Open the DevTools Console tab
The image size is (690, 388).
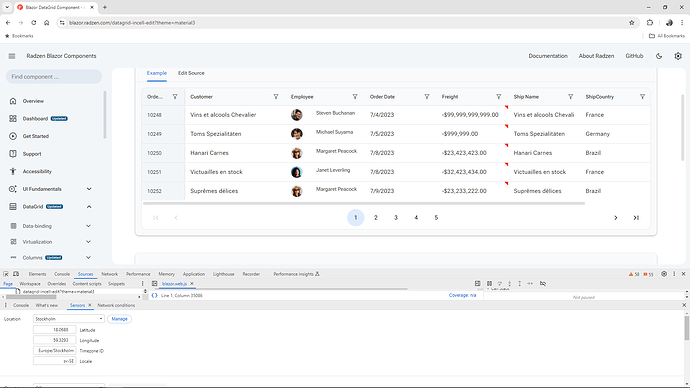[62, 274]
